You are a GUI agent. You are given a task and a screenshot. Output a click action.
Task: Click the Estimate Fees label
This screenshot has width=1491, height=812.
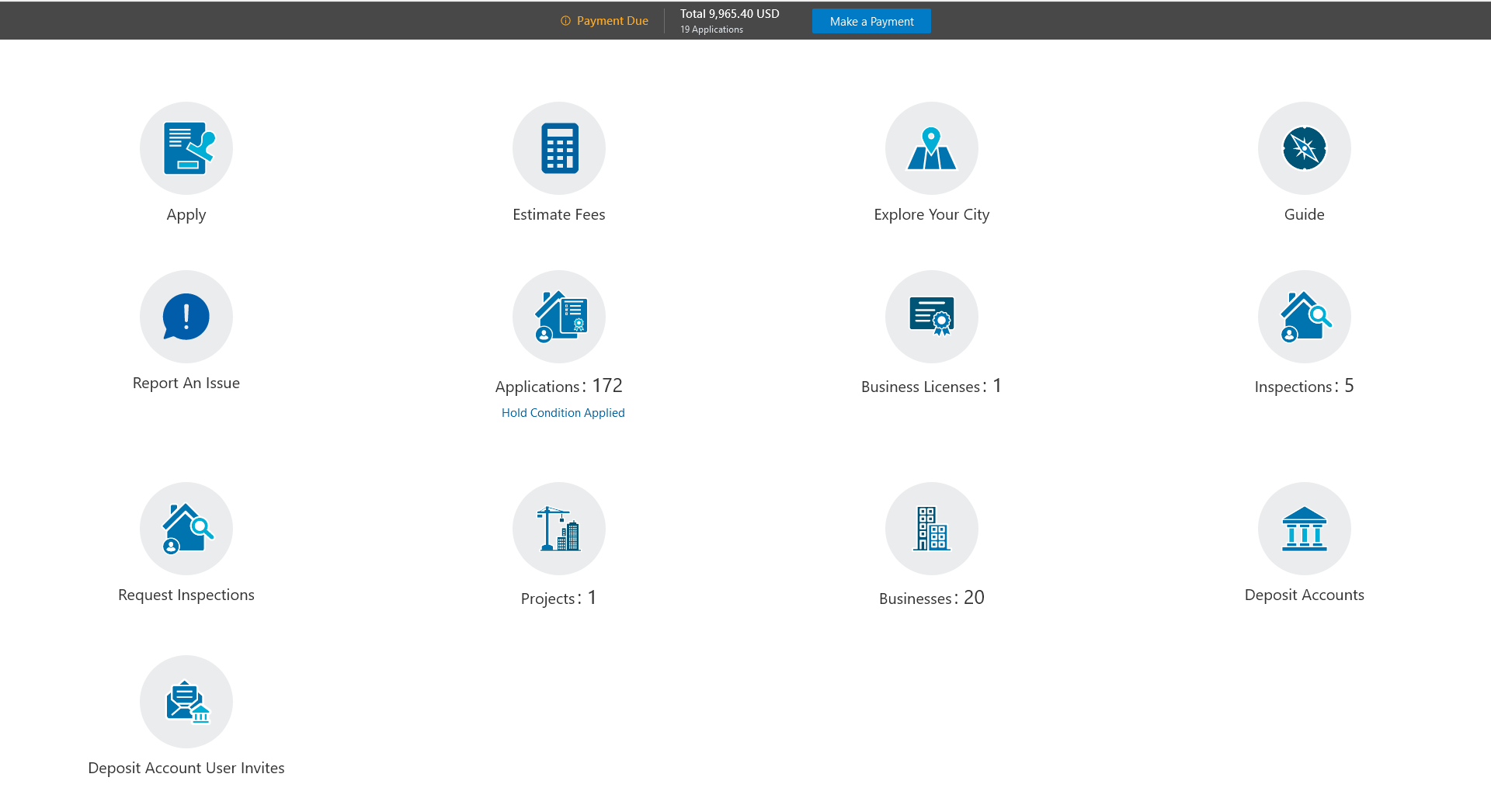pos(559,214)
